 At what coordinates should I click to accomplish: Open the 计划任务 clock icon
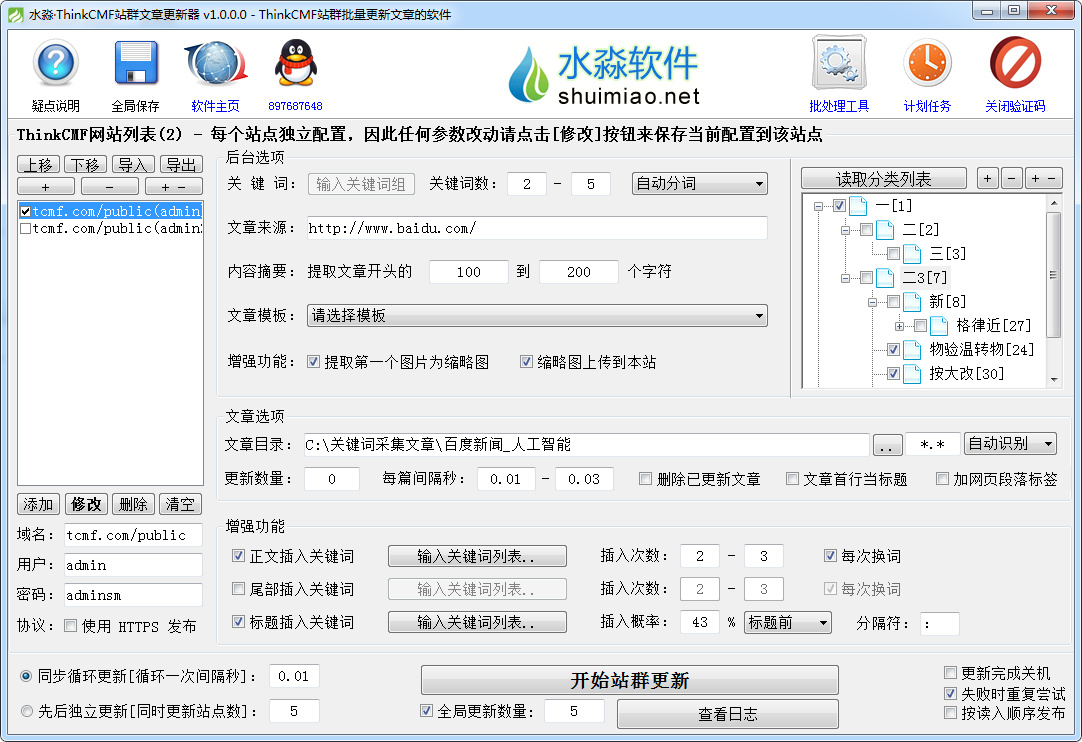927,64
